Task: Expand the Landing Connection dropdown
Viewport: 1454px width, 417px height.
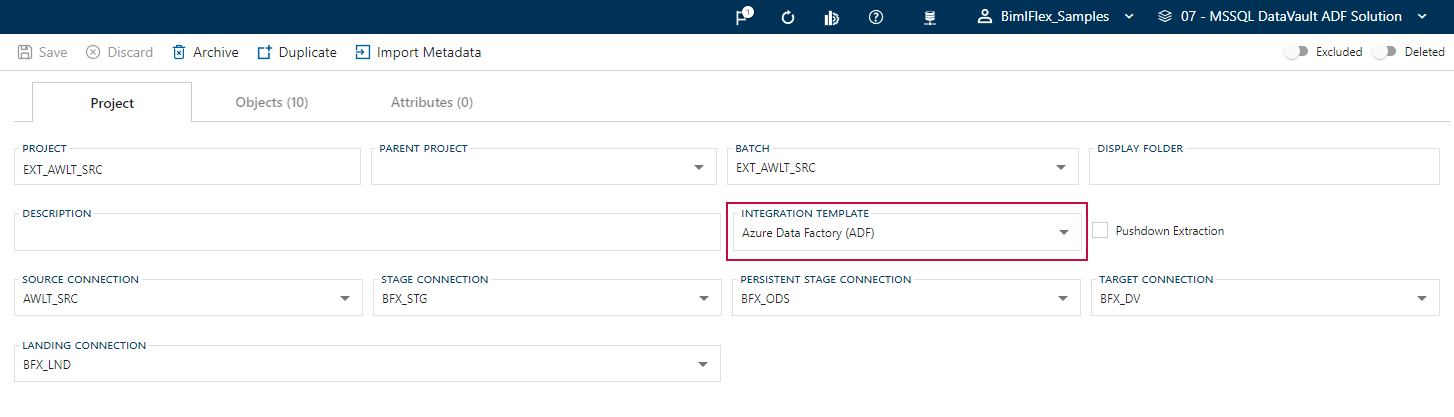Action: 703,364
